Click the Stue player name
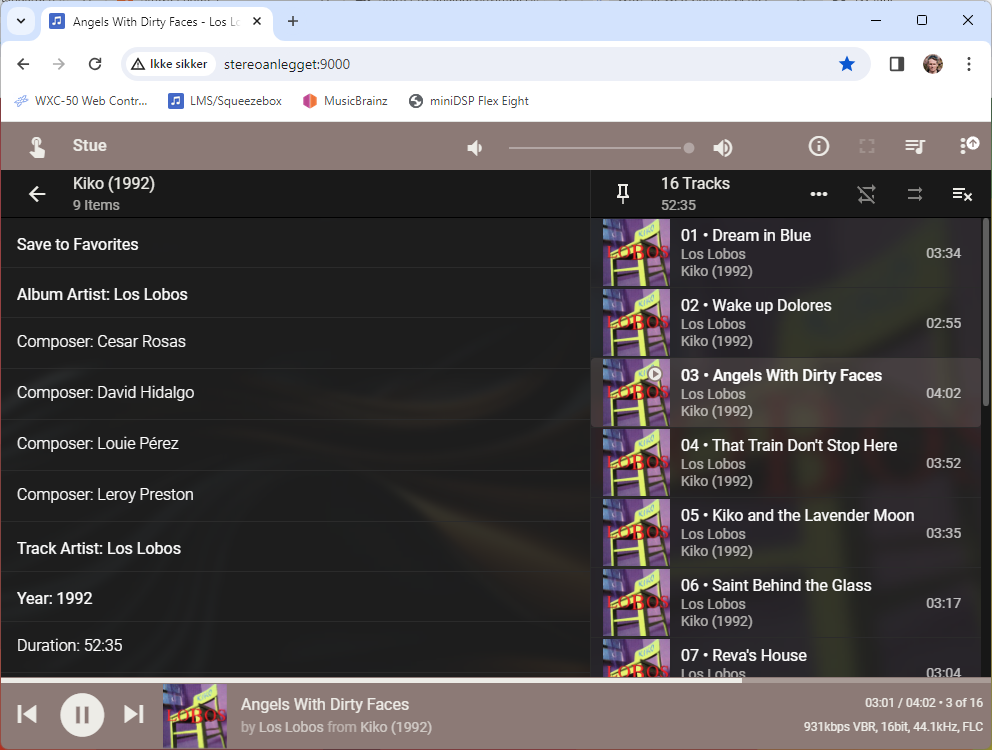The height and width of the screenshot is (750, 992). (89, 146)
